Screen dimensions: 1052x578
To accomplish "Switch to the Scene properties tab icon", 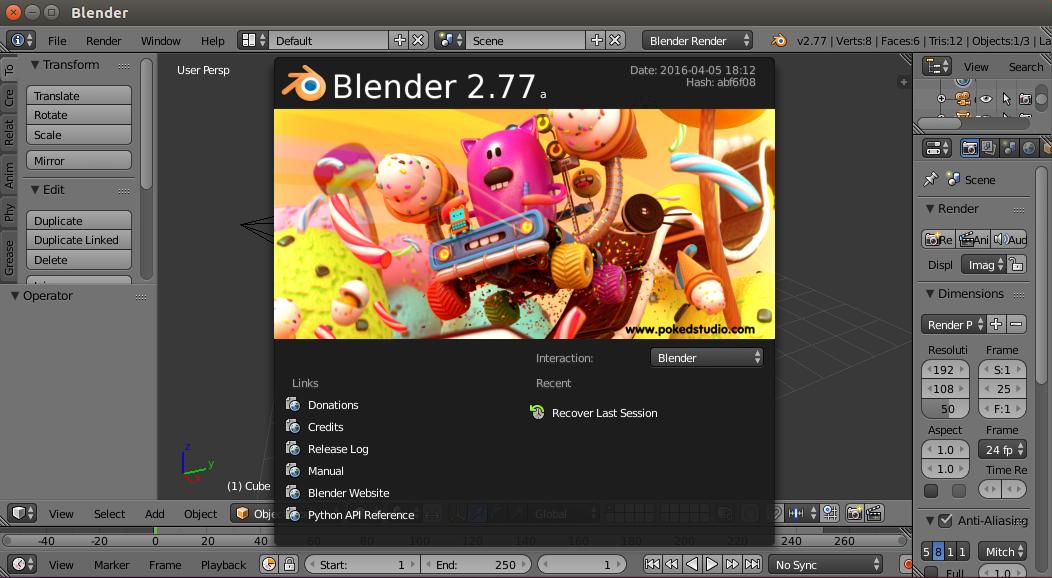I will 1008,148.
